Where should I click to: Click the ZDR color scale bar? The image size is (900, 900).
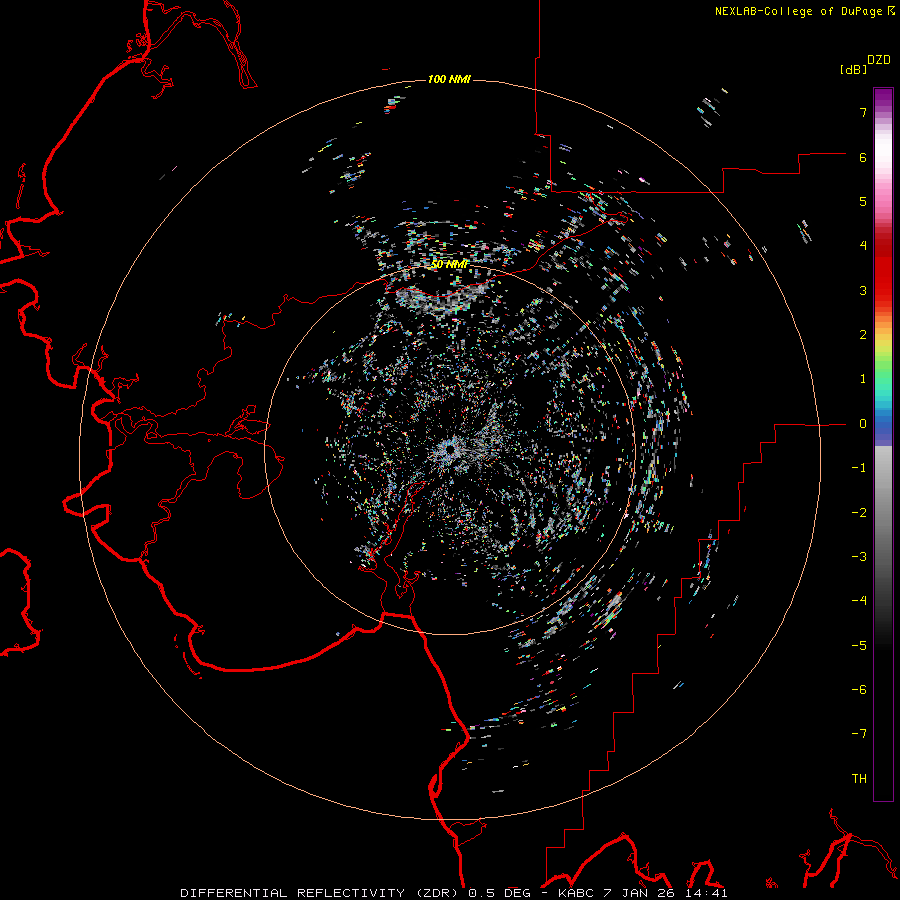[883, 444]
